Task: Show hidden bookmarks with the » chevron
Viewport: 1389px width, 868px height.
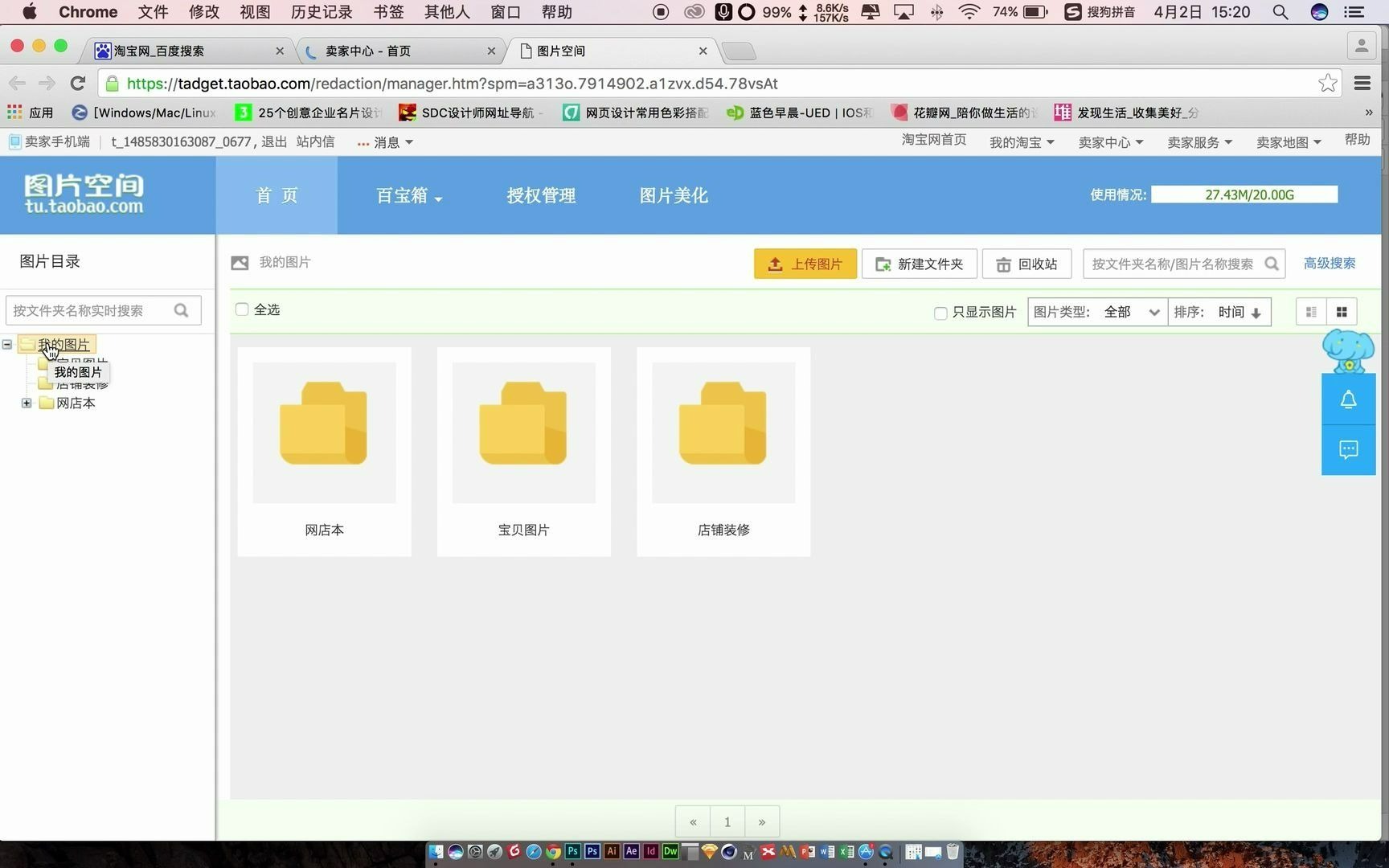Action: [1369, 113]
